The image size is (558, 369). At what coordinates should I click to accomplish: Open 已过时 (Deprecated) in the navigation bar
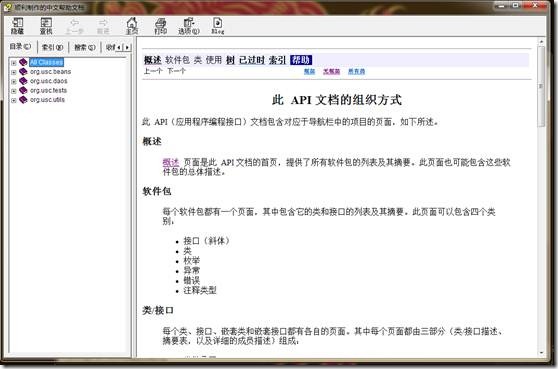click(252, 60)
